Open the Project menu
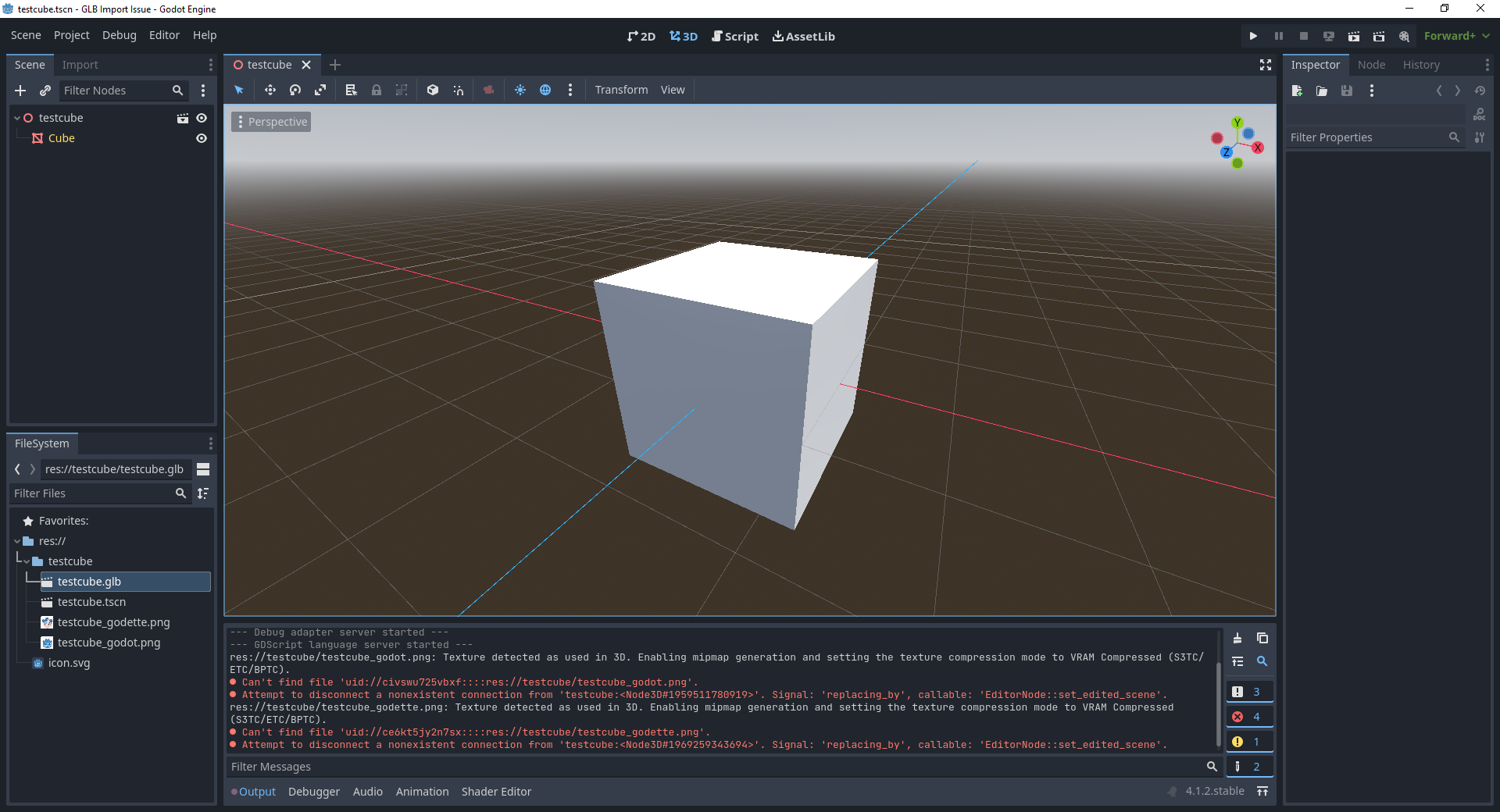The height and width of the screenshot is (812, 1500). [x=71, y=35]
